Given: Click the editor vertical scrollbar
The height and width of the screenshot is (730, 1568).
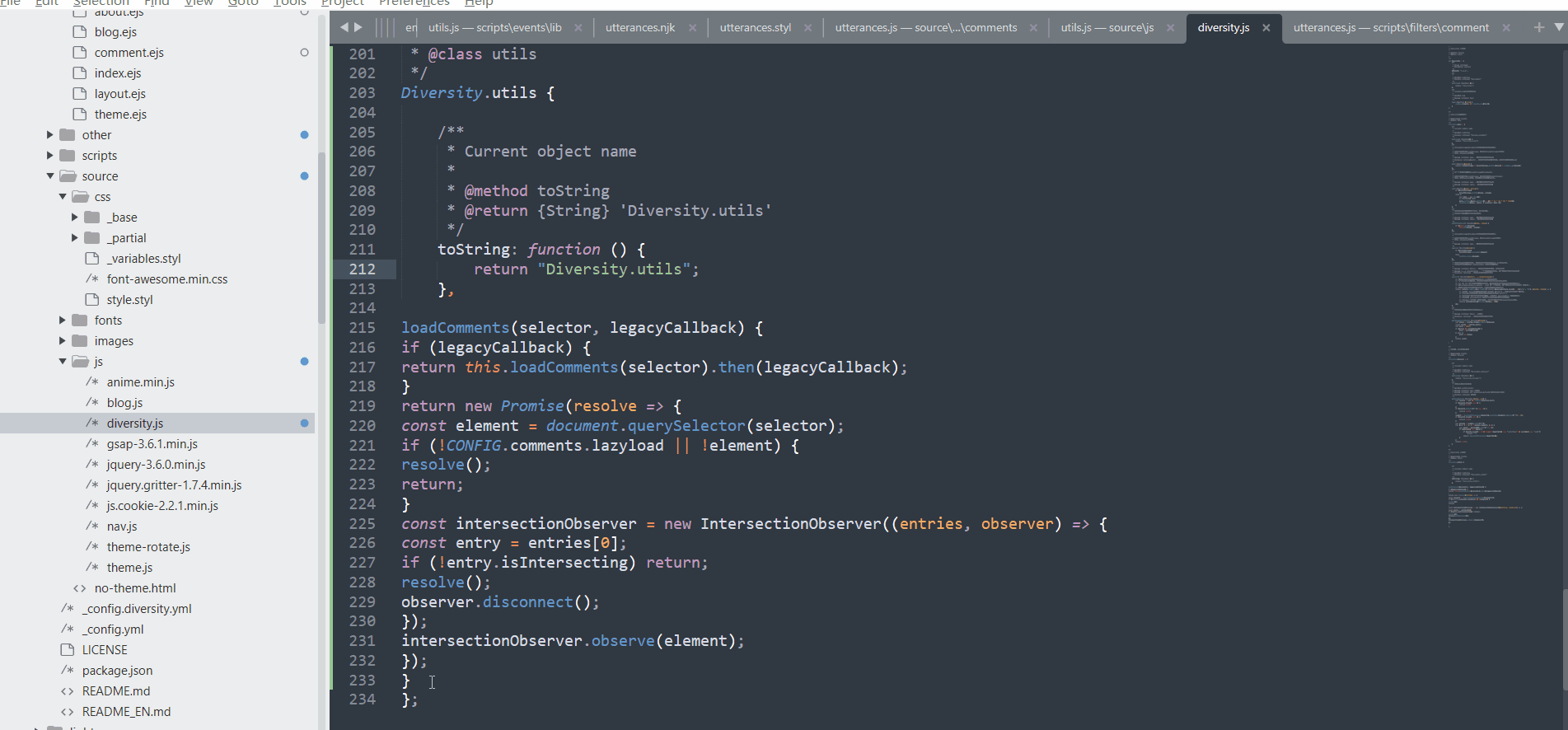Looking at the screenshot, I should [x=1564, y=639].
